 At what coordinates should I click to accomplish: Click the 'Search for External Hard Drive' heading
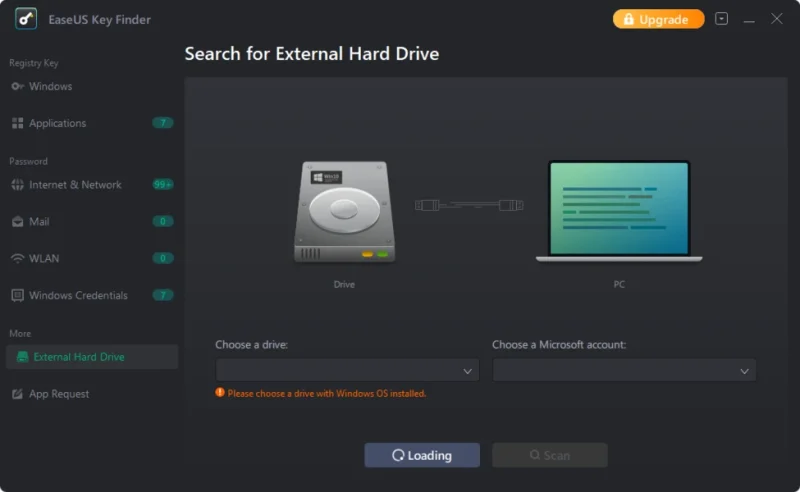click(312, 54)
